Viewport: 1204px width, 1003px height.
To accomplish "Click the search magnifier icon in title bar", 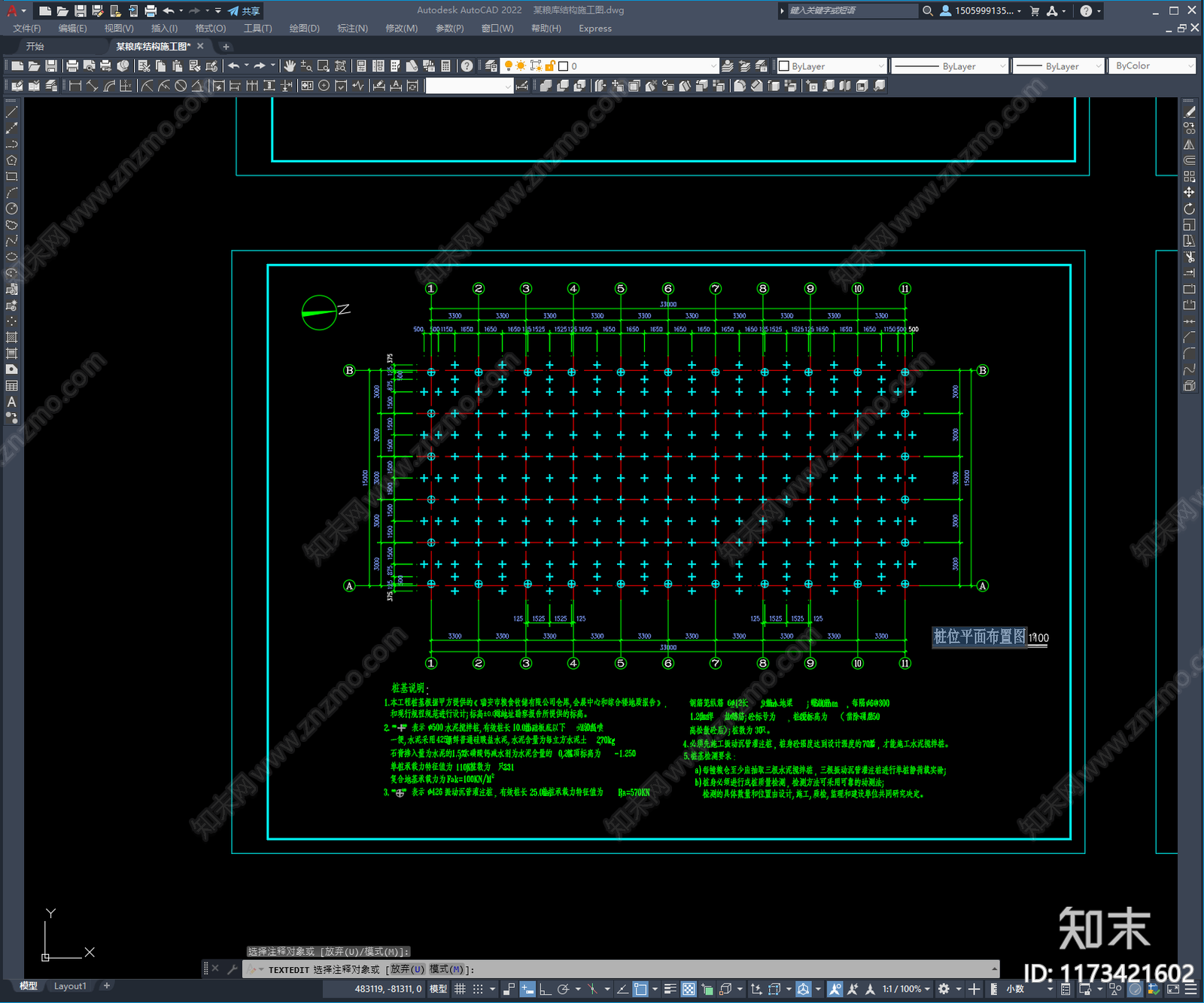I will [928, 11].
